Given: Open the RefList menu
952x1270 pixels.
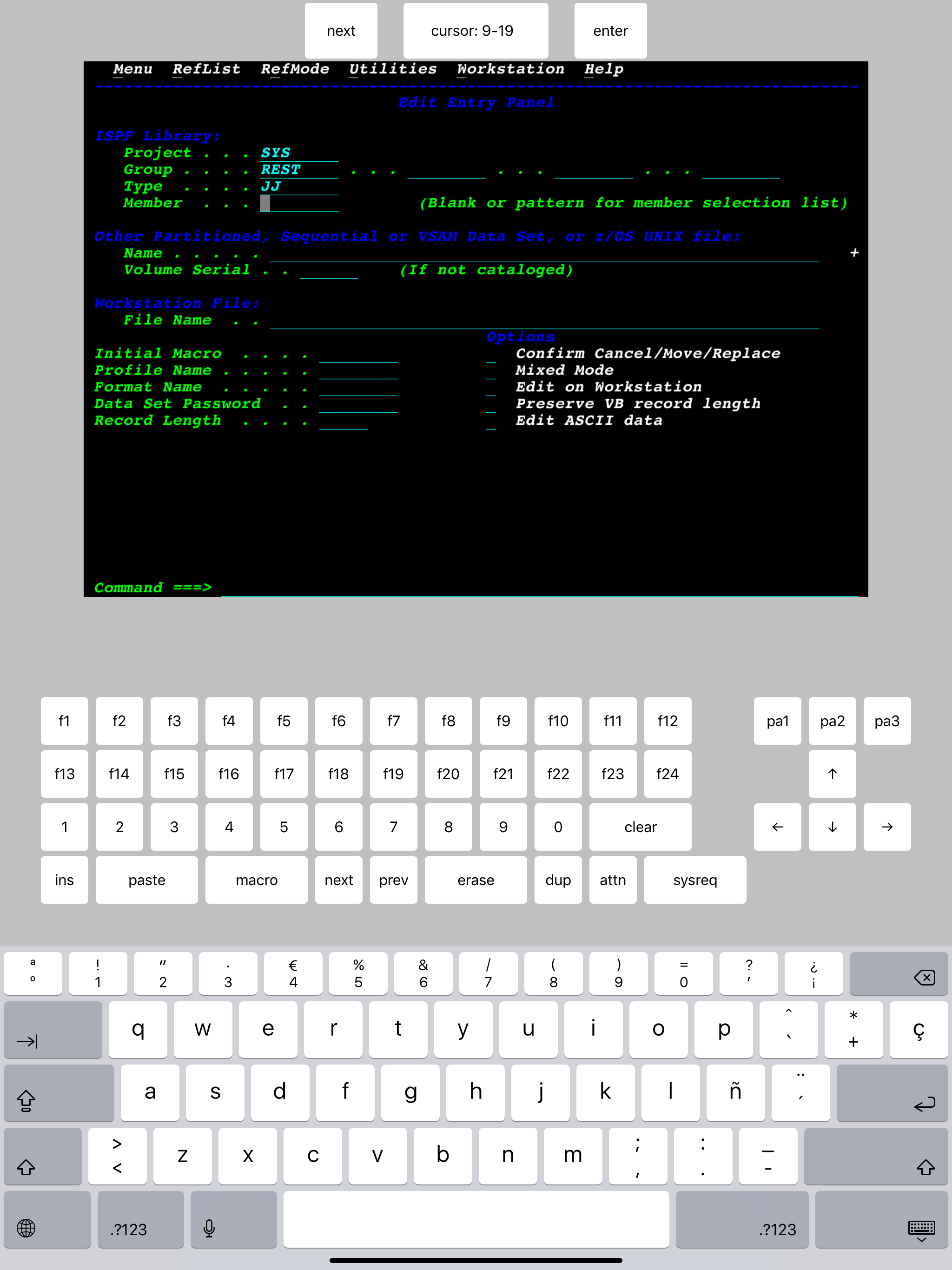Looking at the screenshot, I should pyautogui.click(x=206, y=69).
